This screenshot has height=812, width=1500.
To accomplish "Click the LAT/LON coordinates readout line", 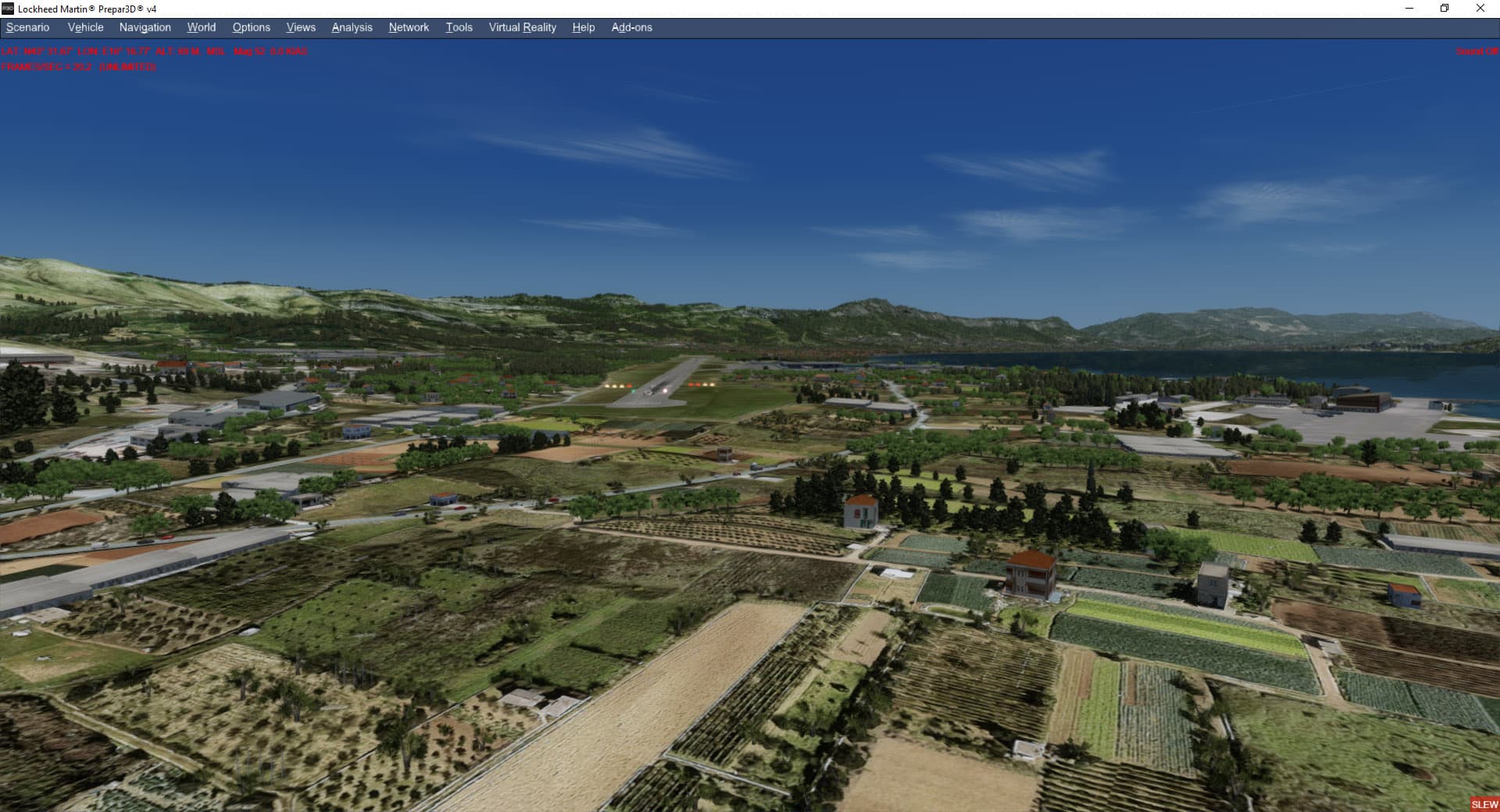I will [x=154, y=52].
